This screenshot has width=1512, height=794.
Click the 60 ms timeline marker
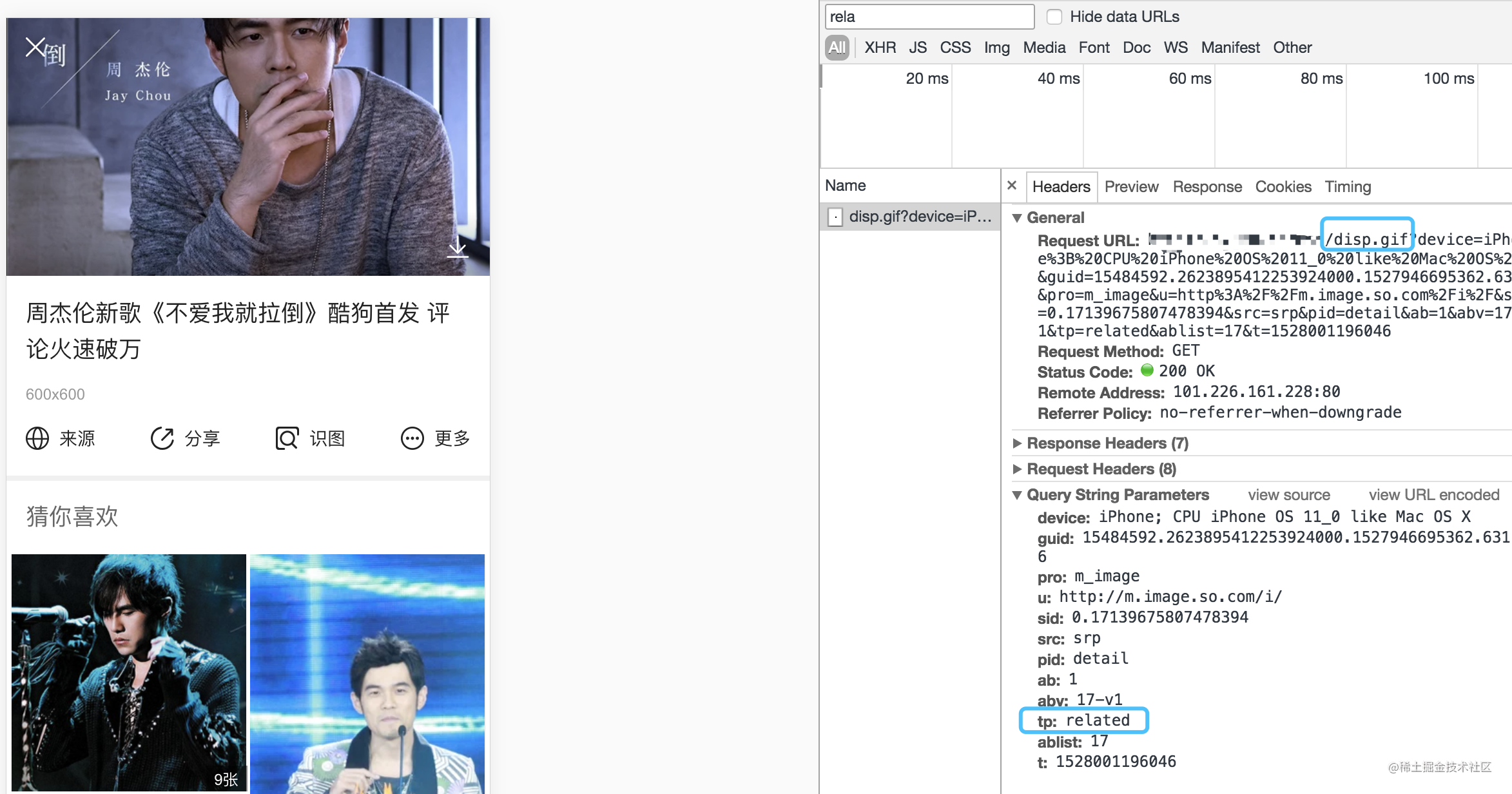point(1190,79)
